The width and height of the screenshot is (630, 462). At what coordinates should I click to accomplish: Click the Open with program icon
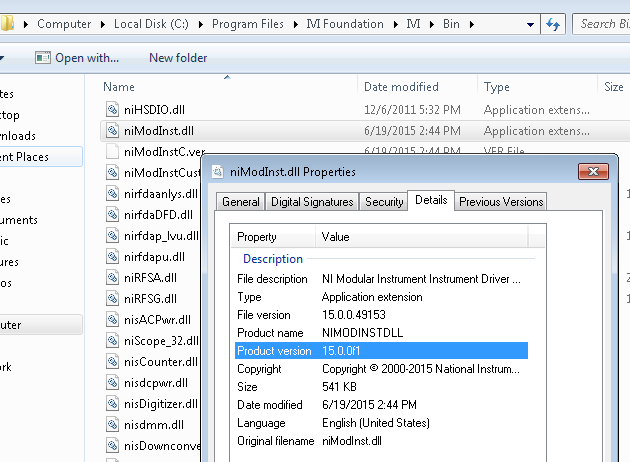[x=43, y=58]
